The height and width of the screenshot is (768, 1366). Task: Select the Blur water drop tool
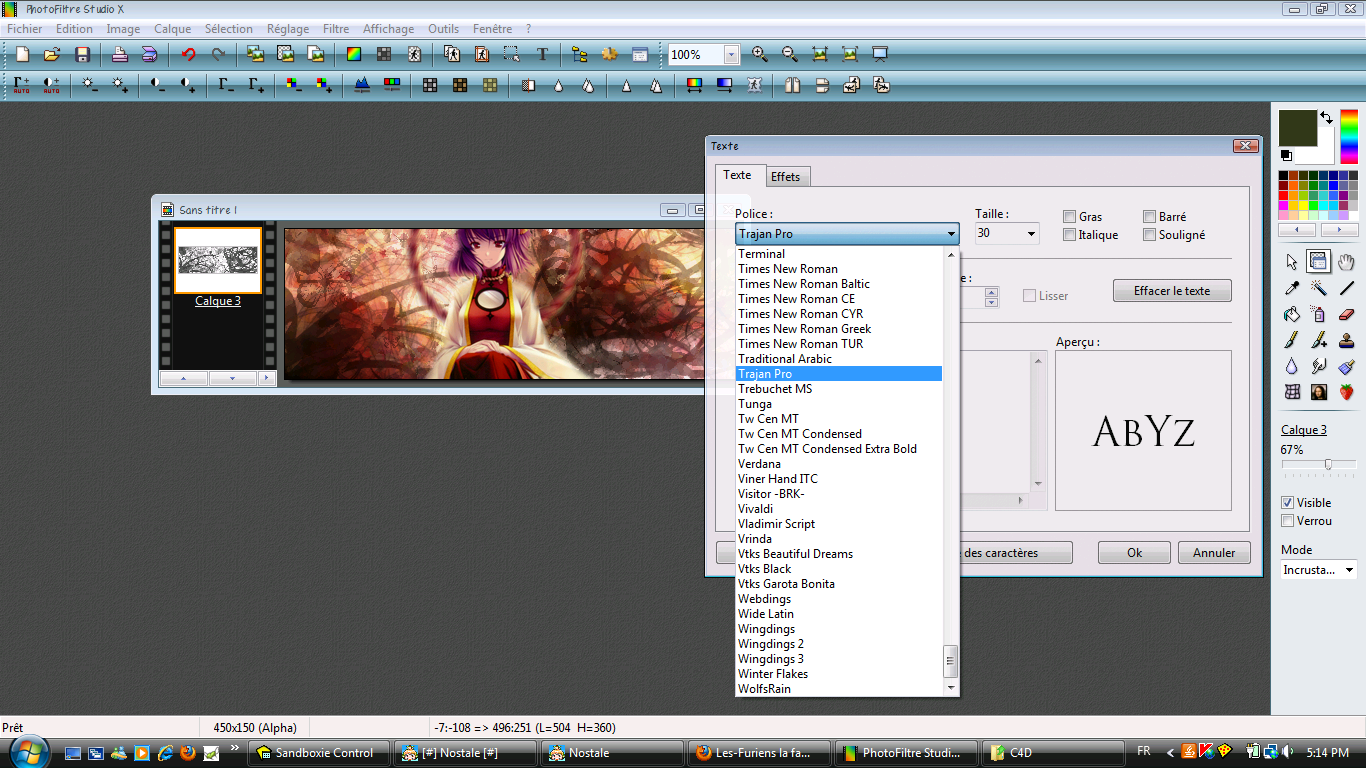[1291, 366]
